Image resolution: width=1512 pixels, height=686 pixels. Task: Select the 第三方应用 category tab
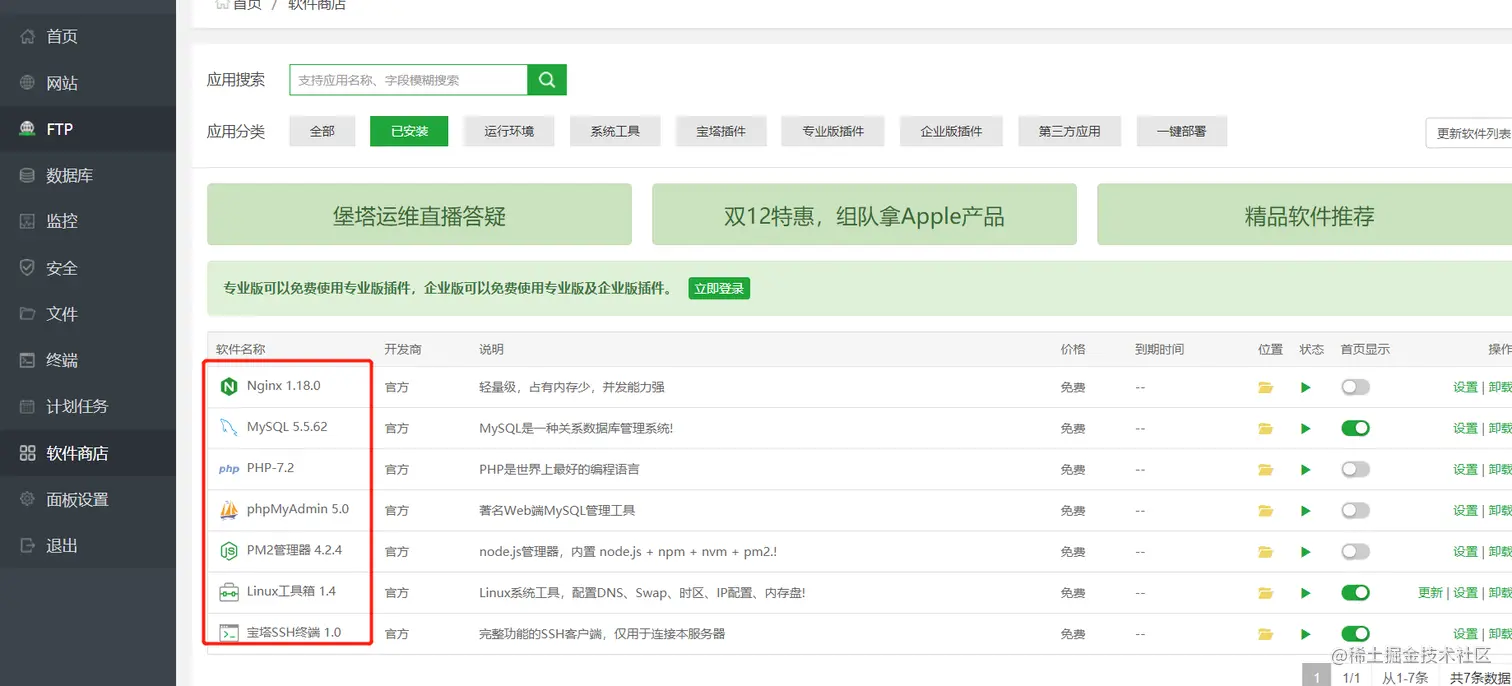1069,131
